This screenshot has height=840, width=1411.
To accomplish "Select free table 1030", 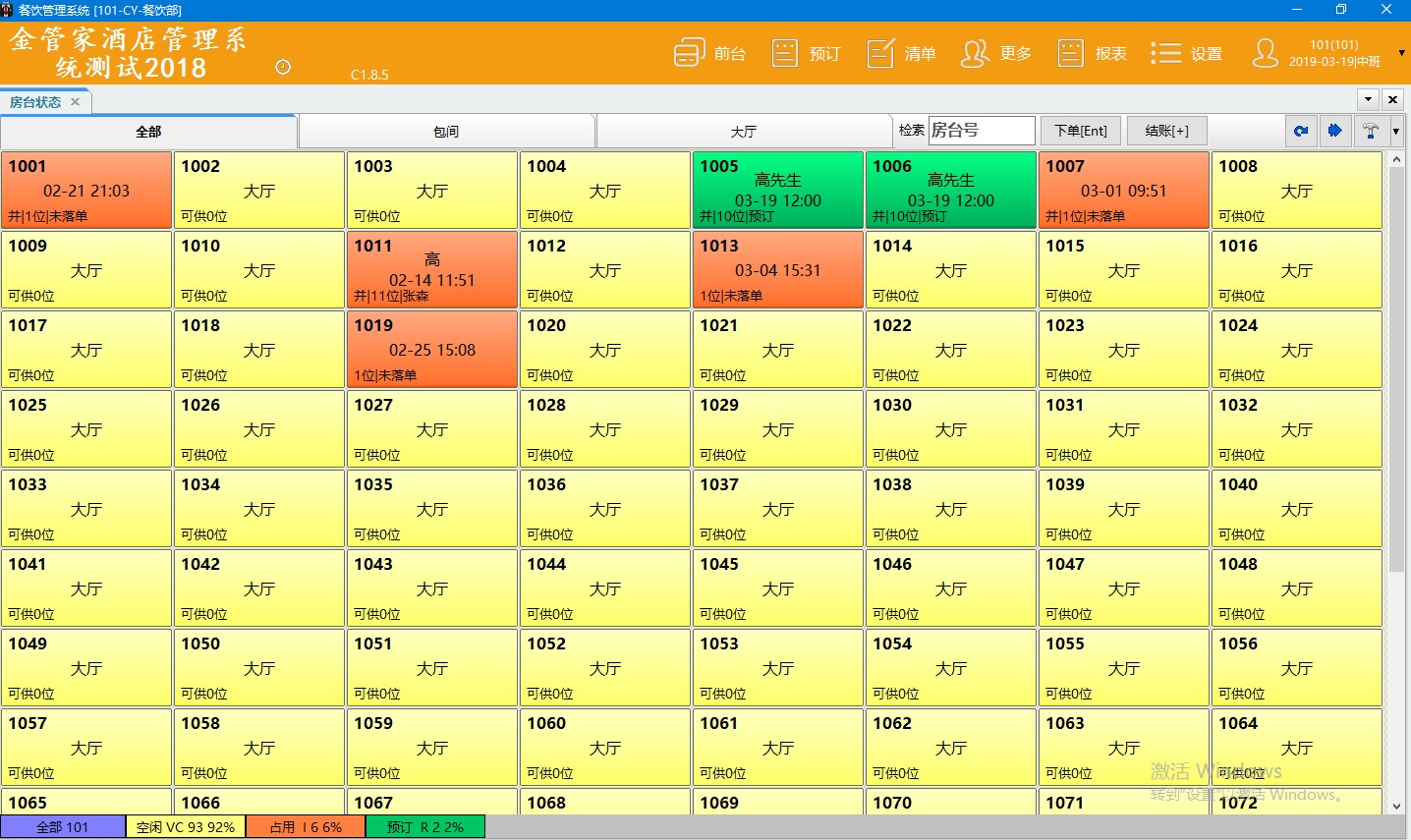I will (951, 429).
